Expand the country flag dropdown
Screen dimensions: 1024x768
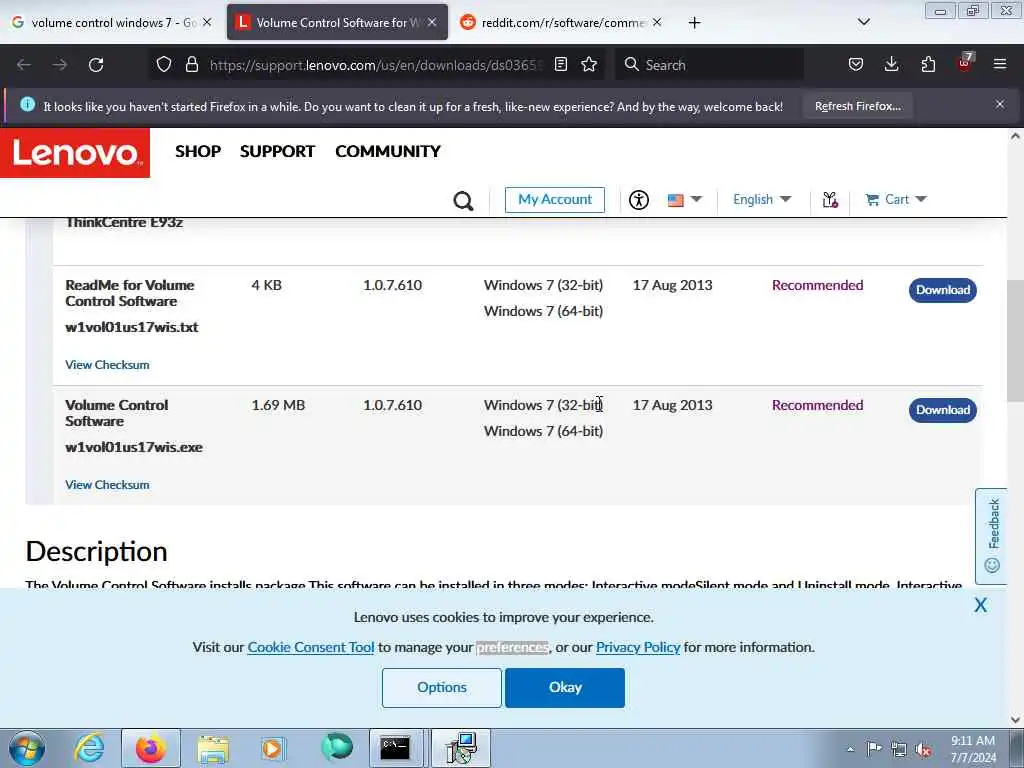(x=684, y=199)
